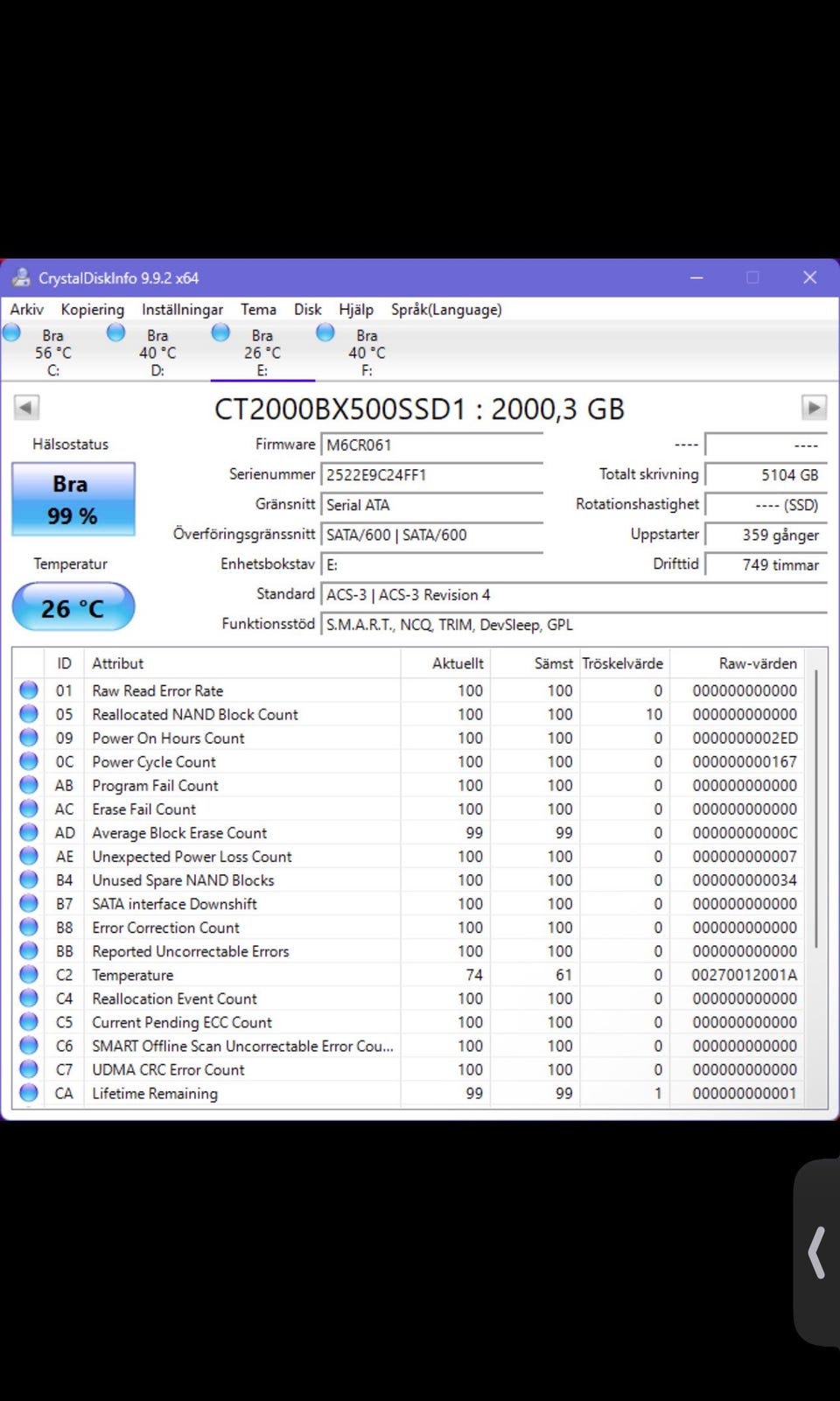Click the Gränssnitt field Serial ATA
This screenshot has height=1401, width=840.
pos(431,504)
